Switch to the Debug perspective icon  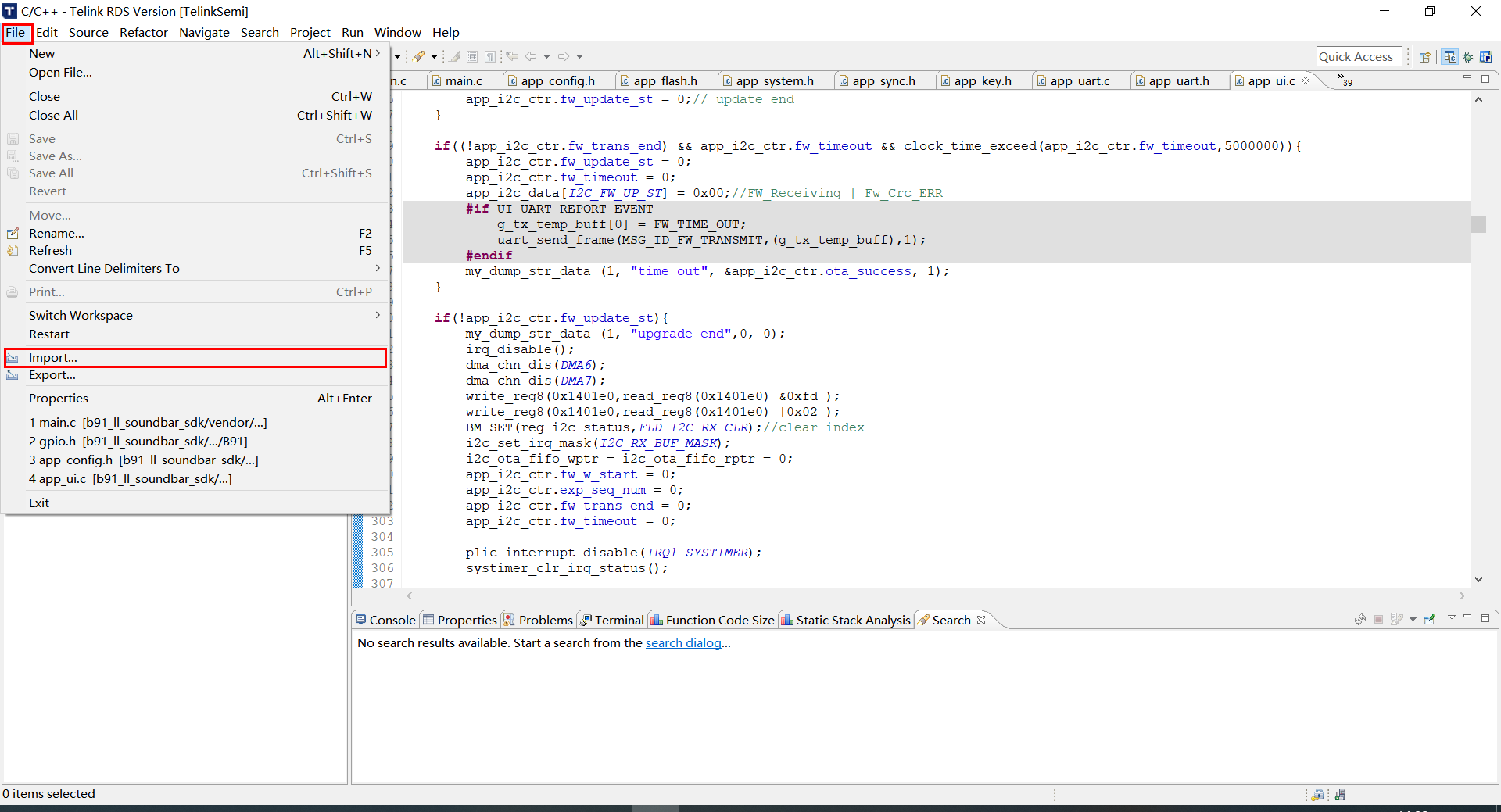coord(1469,56)
